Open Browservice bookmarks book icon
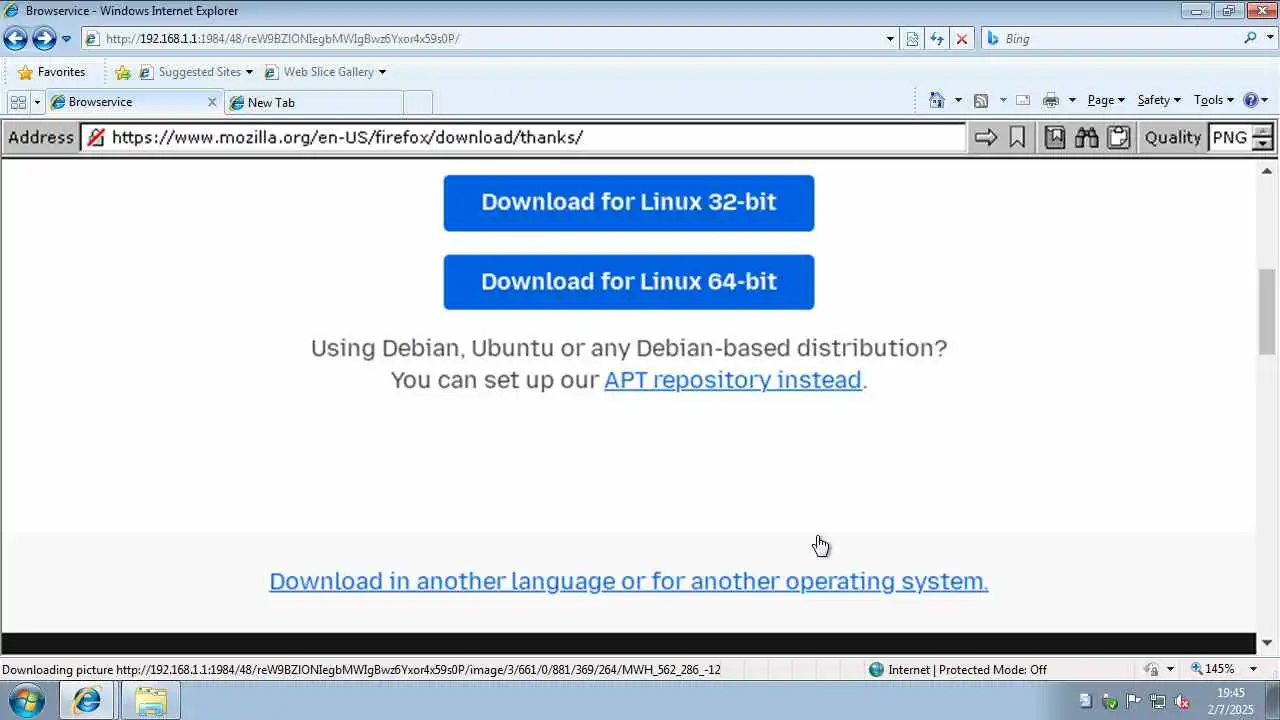 [x=1055, y=137]
